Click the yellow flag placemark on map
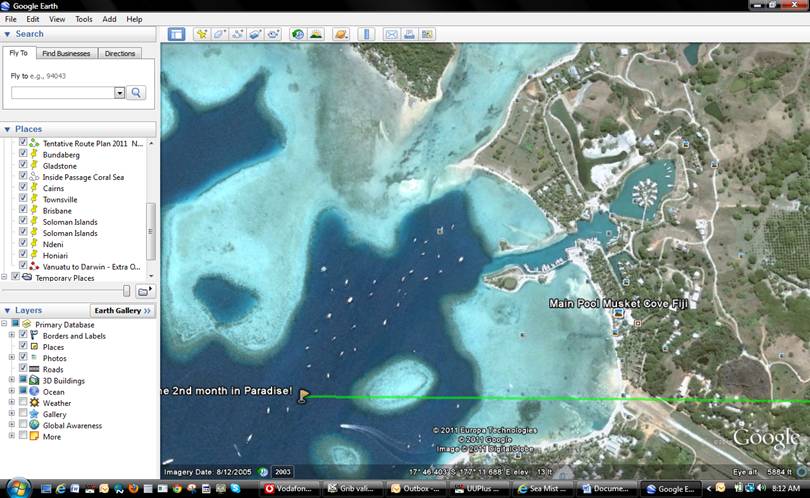Viewport: 810px width, 498px height. click(x=304, y=396)
